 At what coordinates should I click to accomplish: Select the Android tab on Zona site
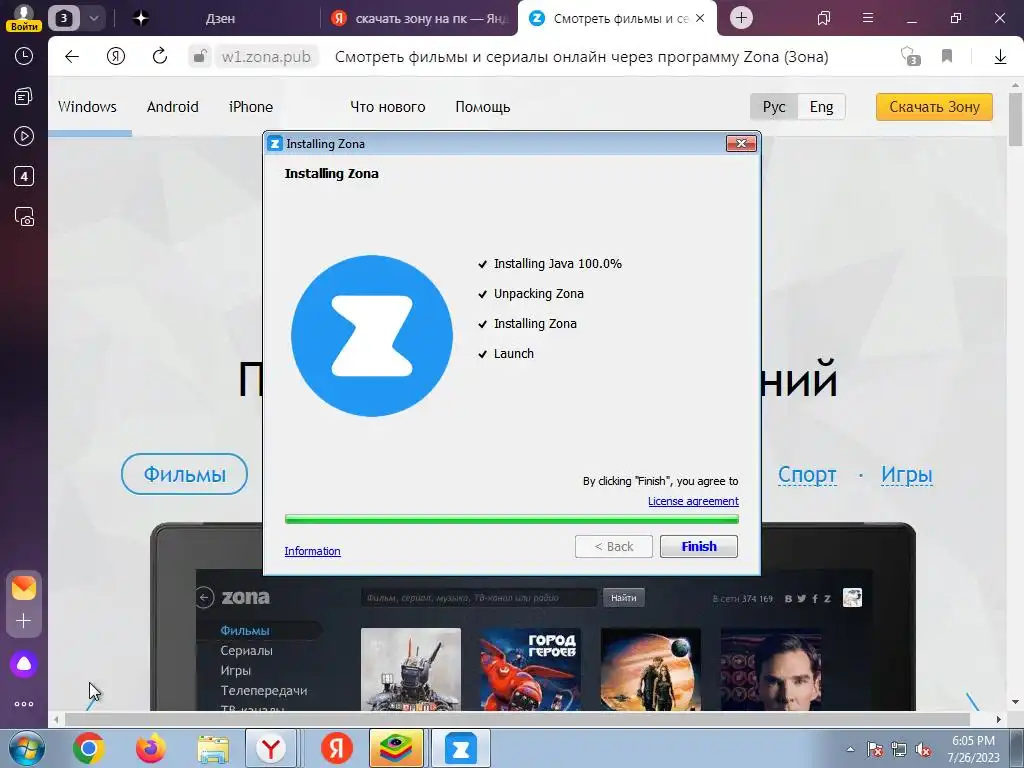click(172, 107)
